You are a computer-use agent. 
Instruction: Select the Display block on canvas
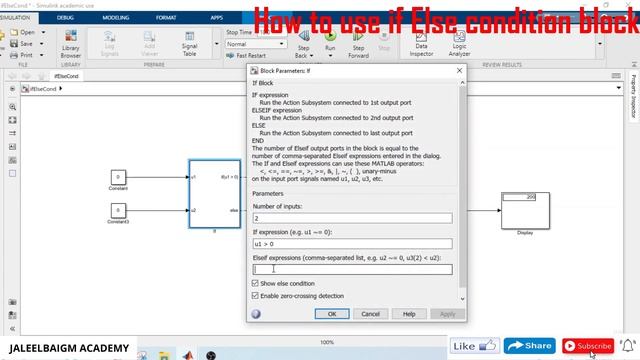pos(525,211)
